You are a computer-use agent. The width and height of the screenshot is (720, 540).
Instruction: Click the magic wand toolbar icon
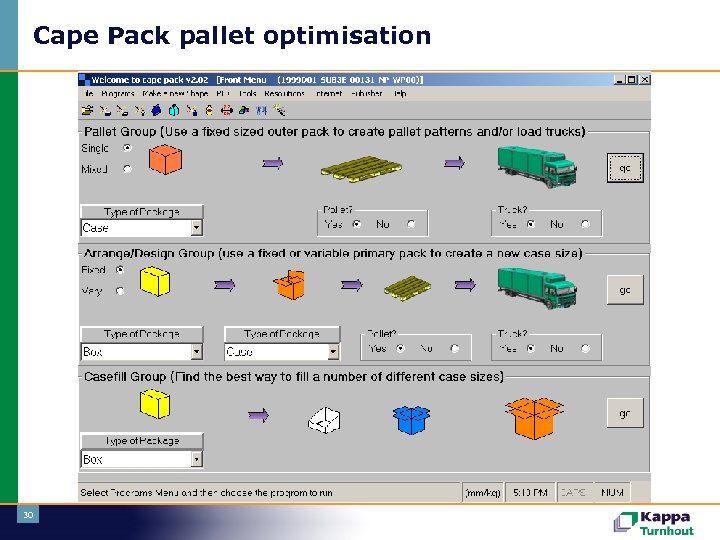[279, 110]
